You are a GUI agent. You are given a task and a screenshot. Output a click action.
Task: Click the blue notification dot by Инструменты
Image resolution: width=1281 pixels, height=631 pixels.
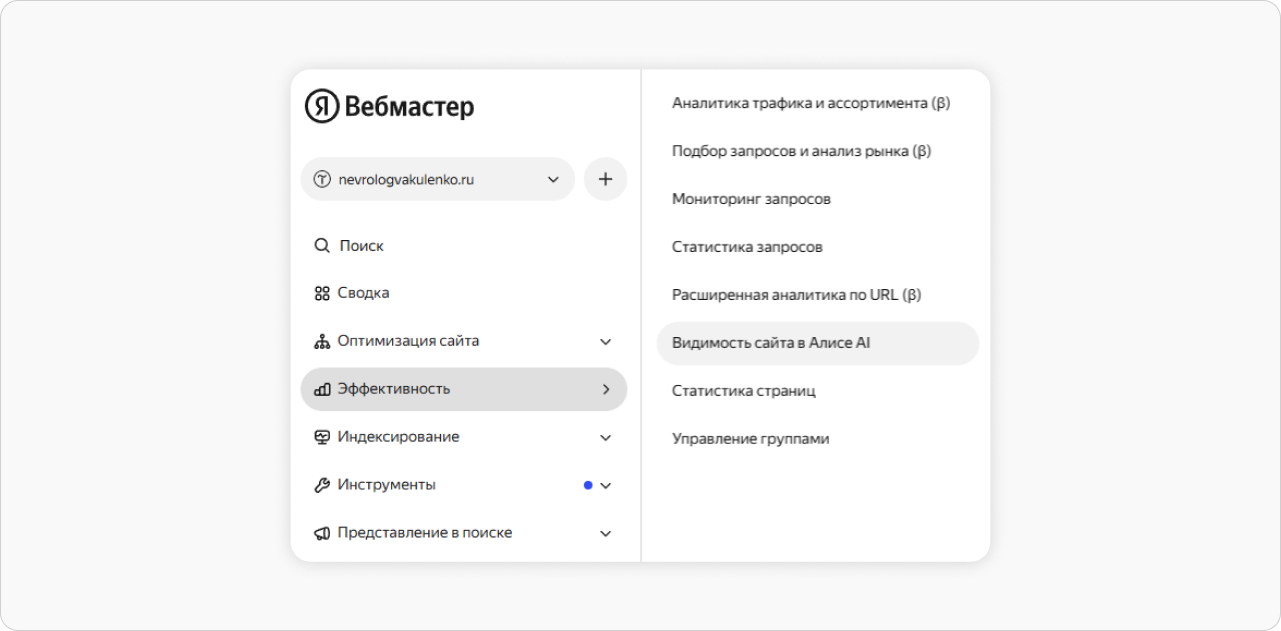point(588,485)
